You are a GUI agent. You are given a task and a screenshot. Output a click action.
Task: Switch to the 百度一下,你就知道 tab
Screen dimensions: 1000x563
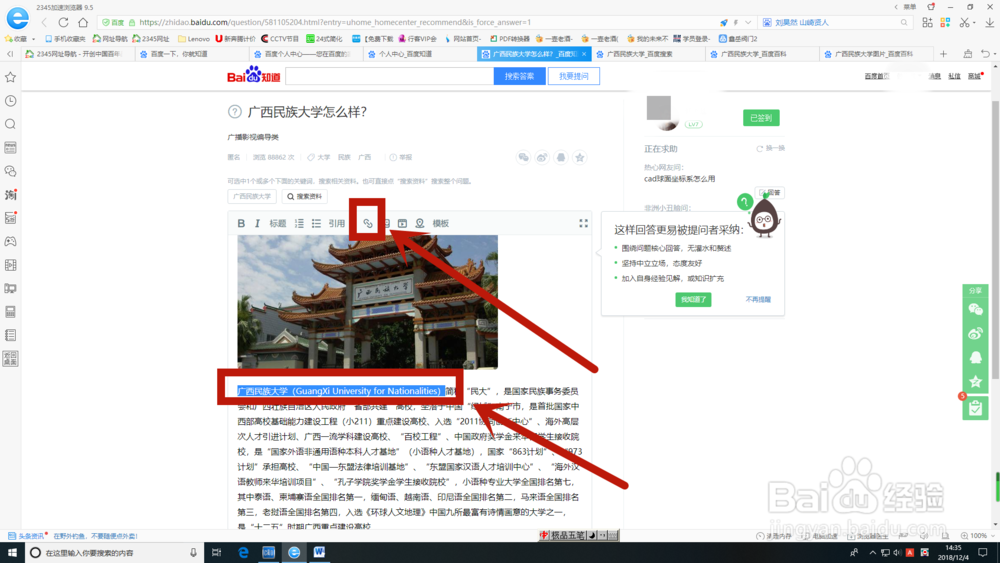pos(193,54)
